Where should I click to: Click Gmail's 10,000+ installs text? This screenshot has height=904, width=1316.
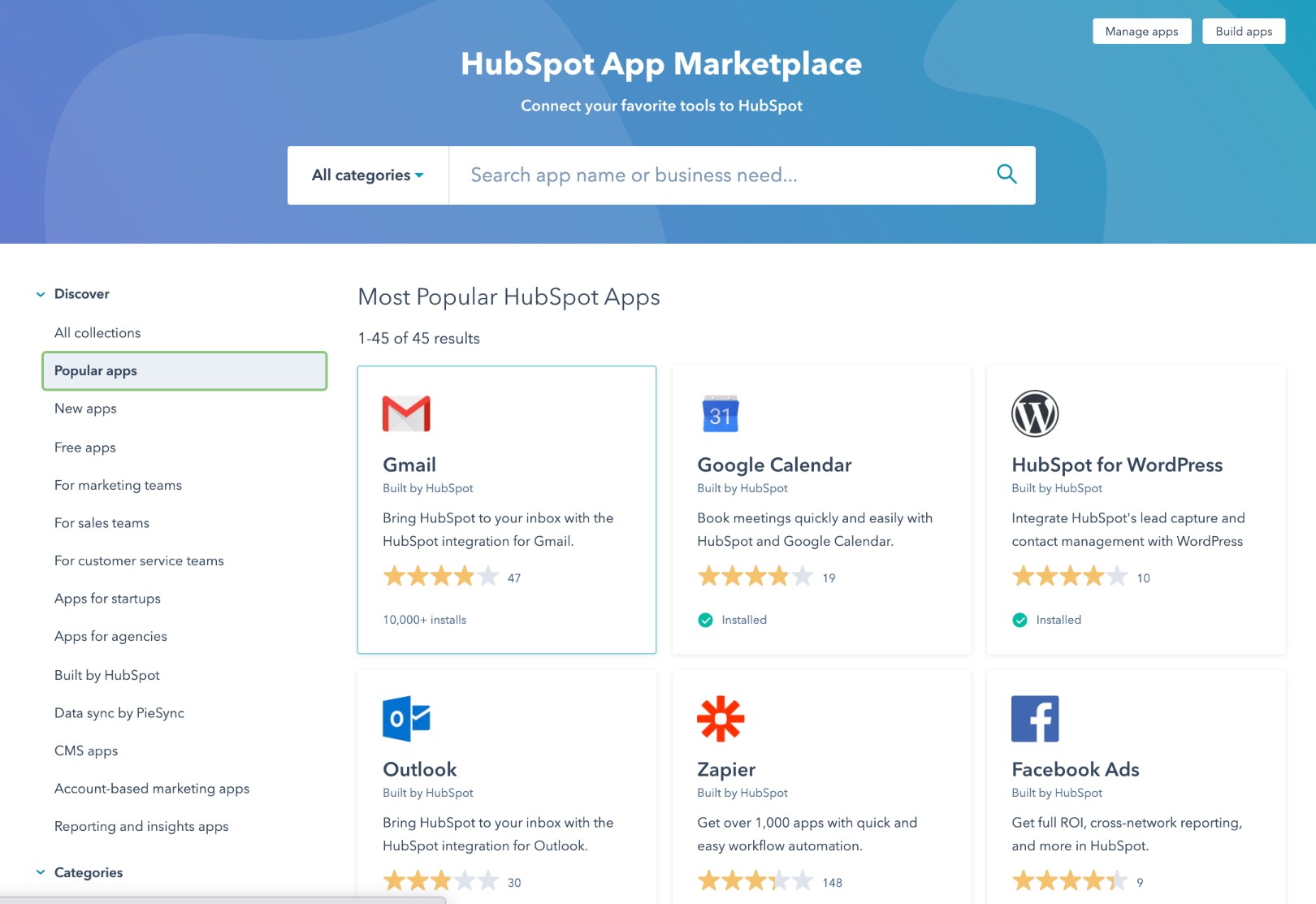point(424,620)
